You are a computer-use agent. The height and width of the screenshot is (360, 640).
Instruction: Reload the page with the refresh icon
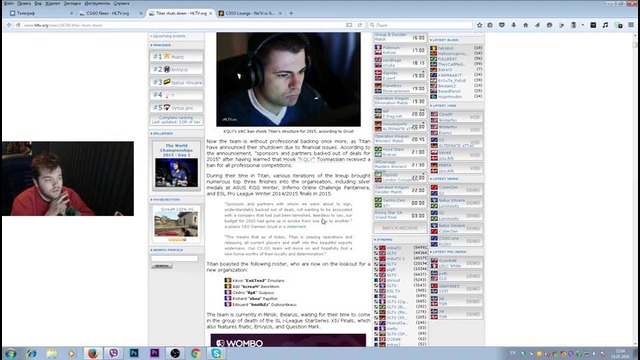point(360,25)
